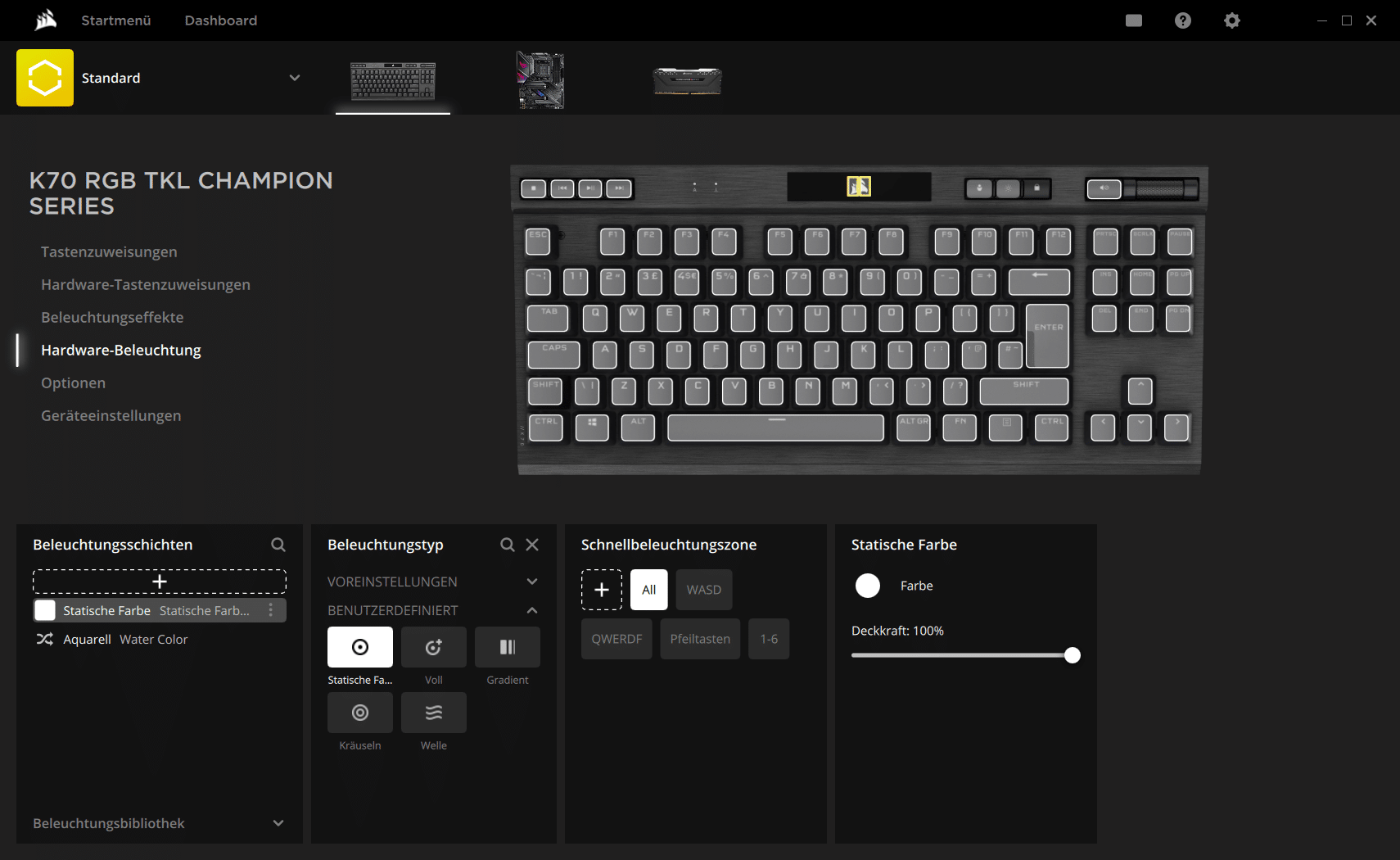The width and height of the screenshot is (1400, 860).
Task: Expand the VOREINSTELLUNGEN section
Action: tap(531, 582)
